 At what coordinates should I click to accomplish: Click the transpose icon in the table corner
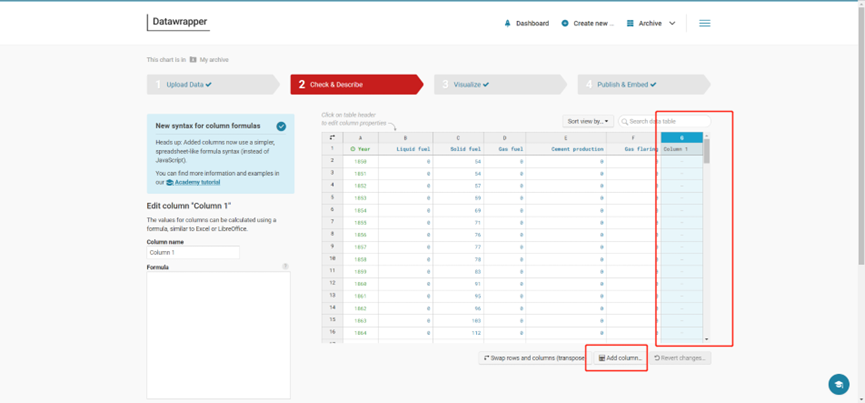332,138
